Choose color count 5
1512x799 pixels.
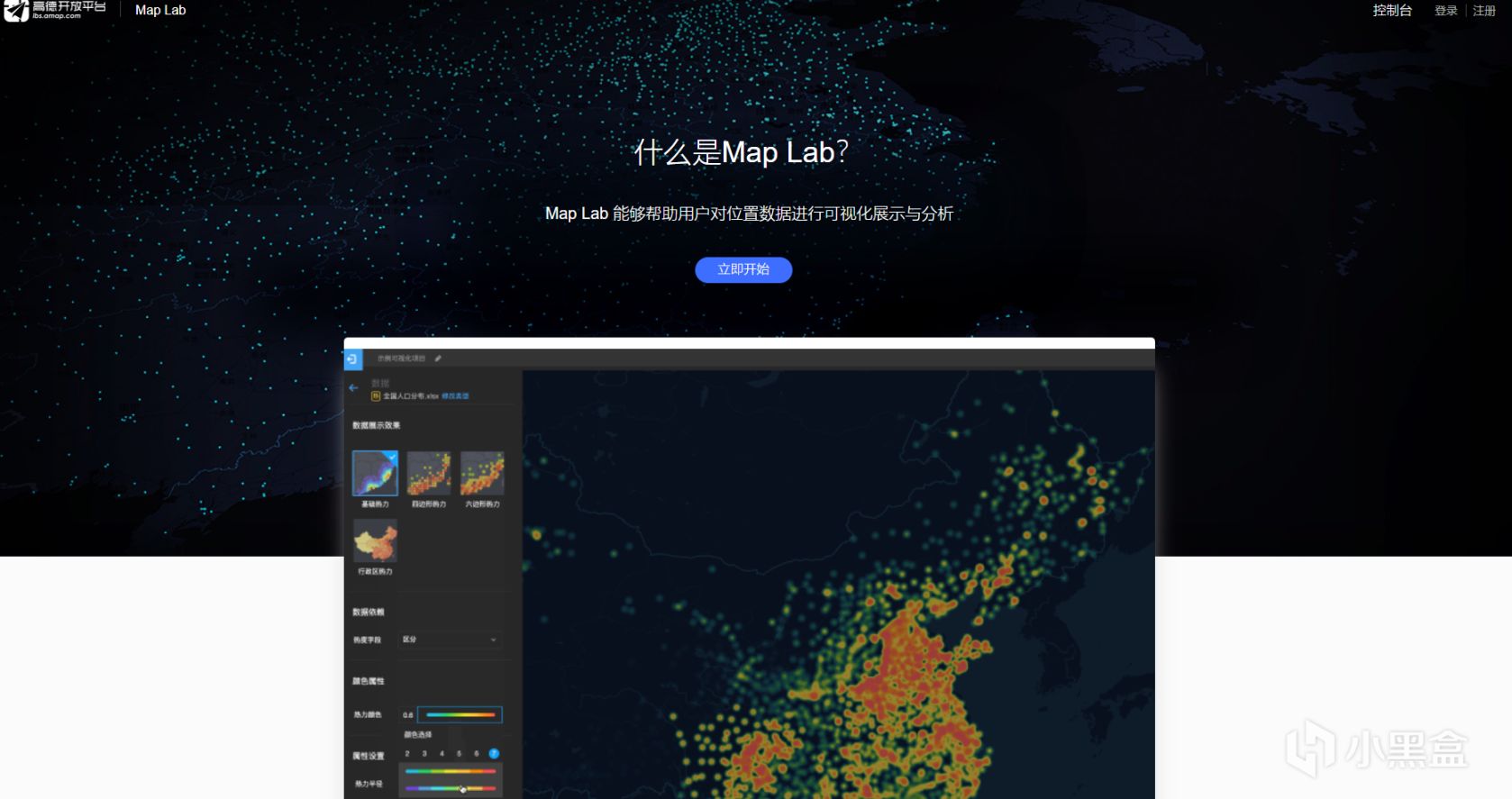[x=460, y=754]
